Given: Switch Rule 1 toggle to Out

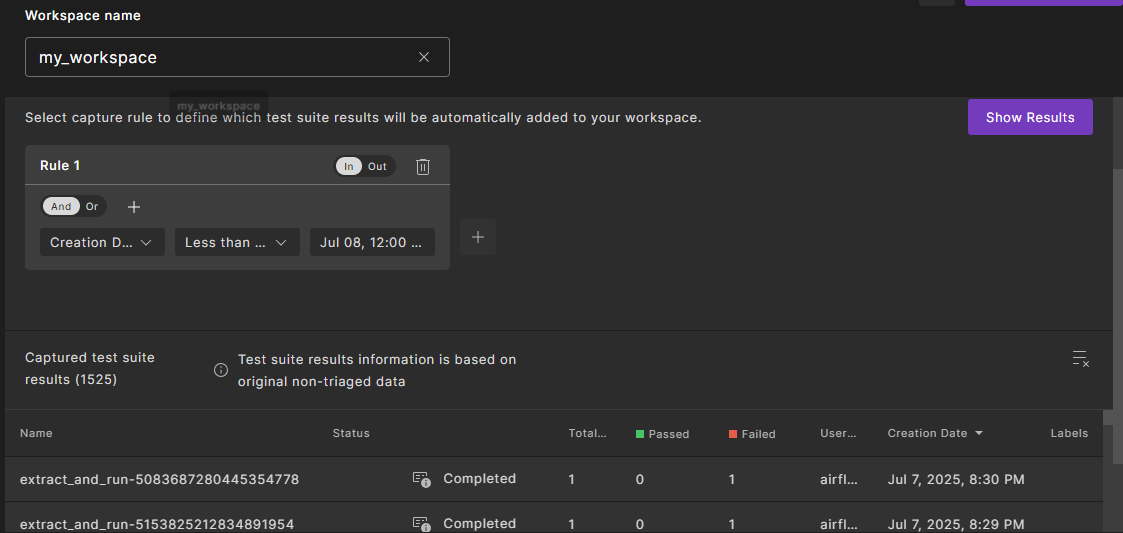Looking at the screenshot, I should pyautogui.click(x=377, y=167).
